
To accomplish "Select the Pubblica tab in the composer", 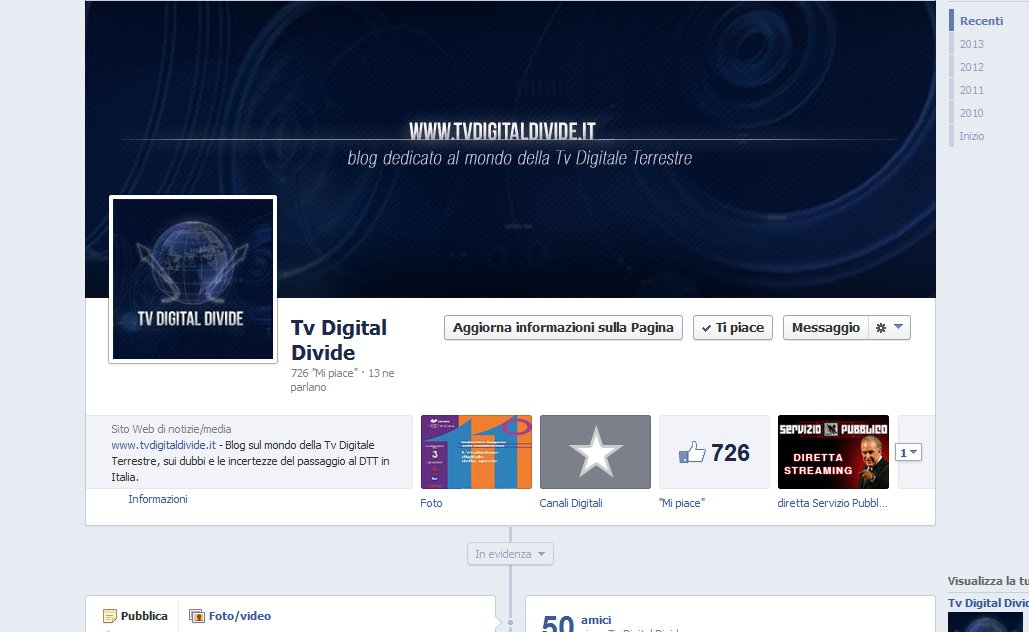I will (135, 616).
